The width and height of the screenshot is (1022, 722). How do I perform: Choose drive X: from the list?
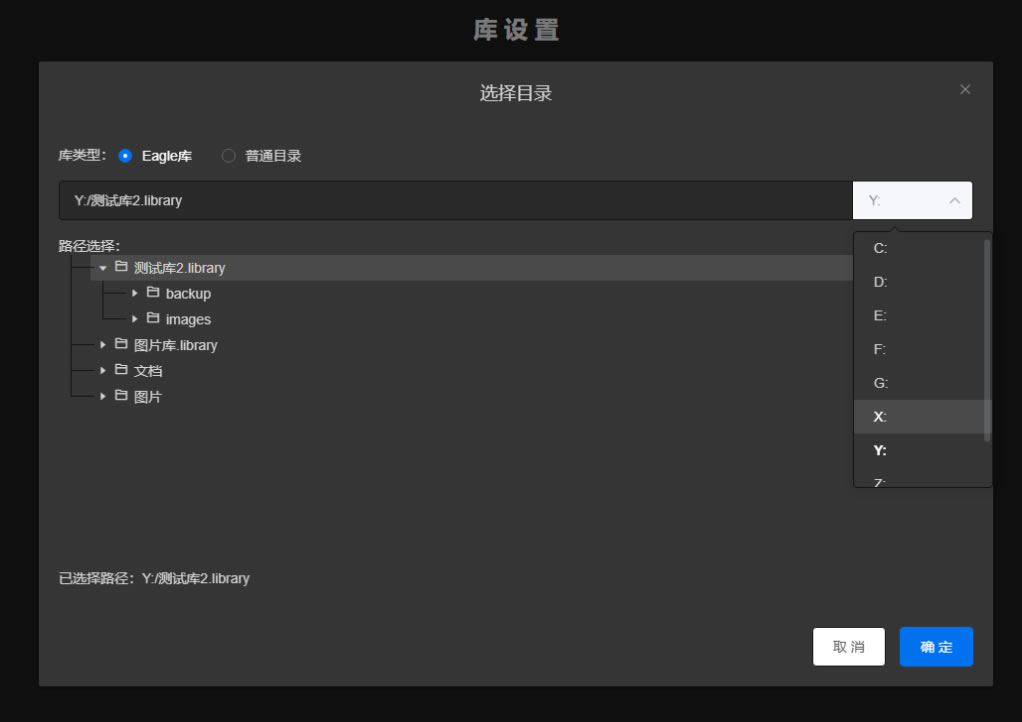coord(919,416)
